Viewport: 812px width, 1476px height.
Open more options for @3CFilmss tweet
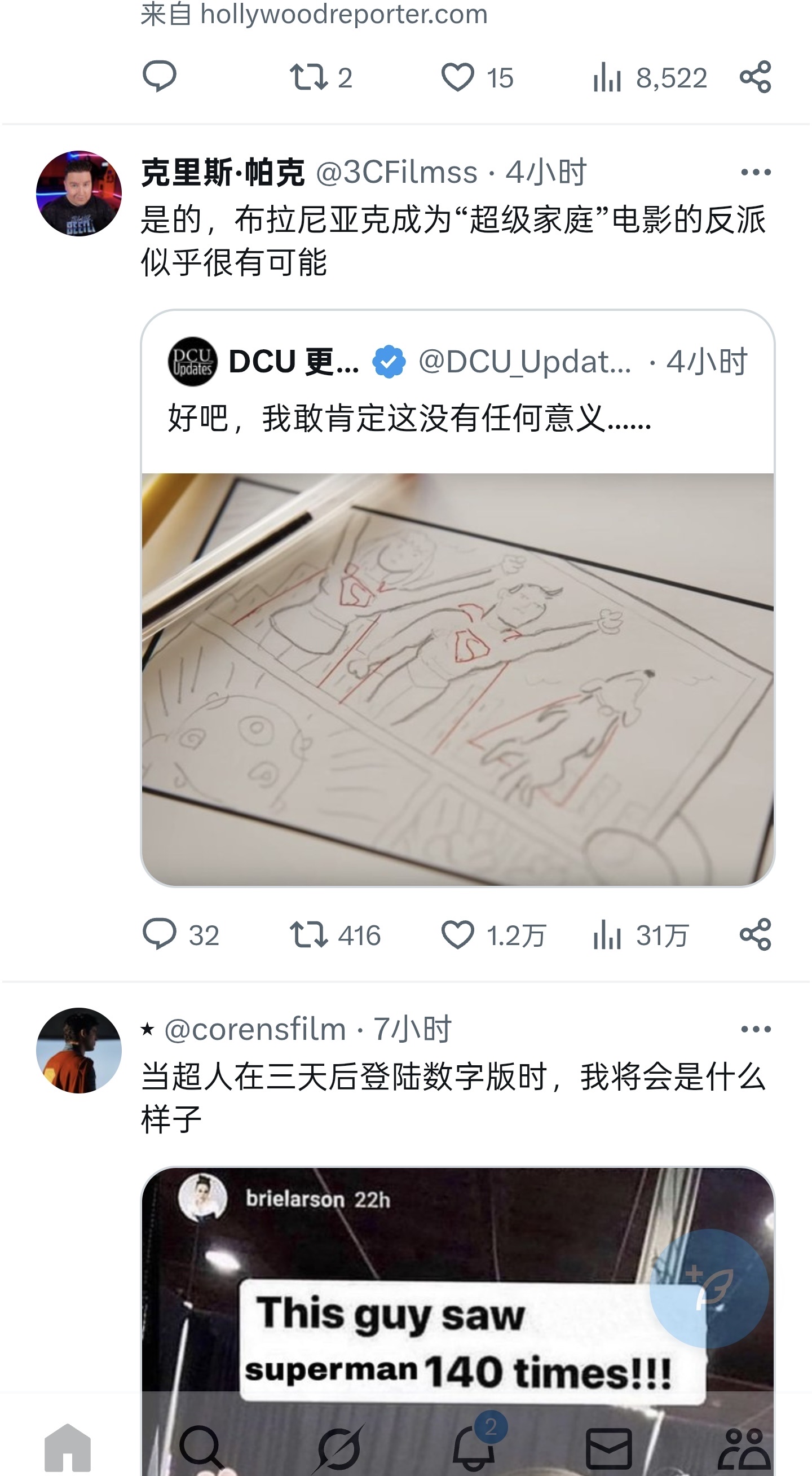755,172
